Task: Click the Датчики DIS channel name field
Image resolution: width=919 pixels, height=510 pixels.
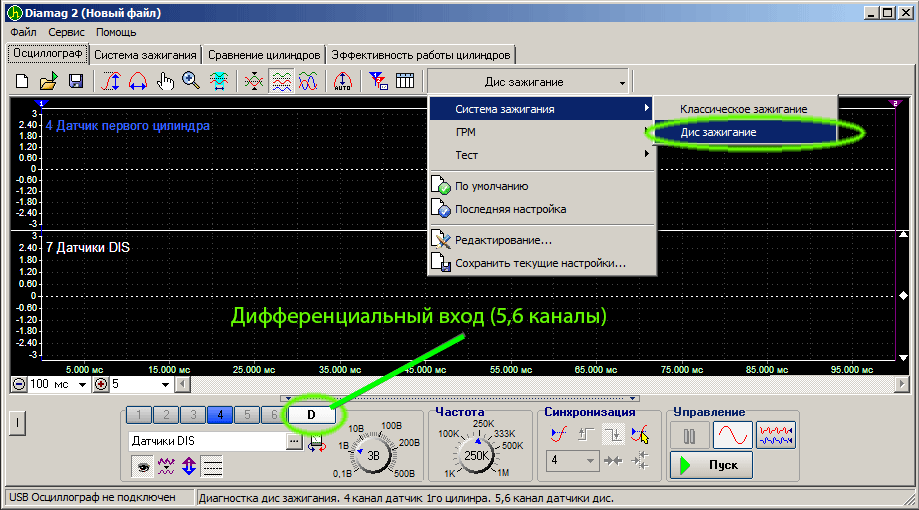Action: tap(207, 441)
